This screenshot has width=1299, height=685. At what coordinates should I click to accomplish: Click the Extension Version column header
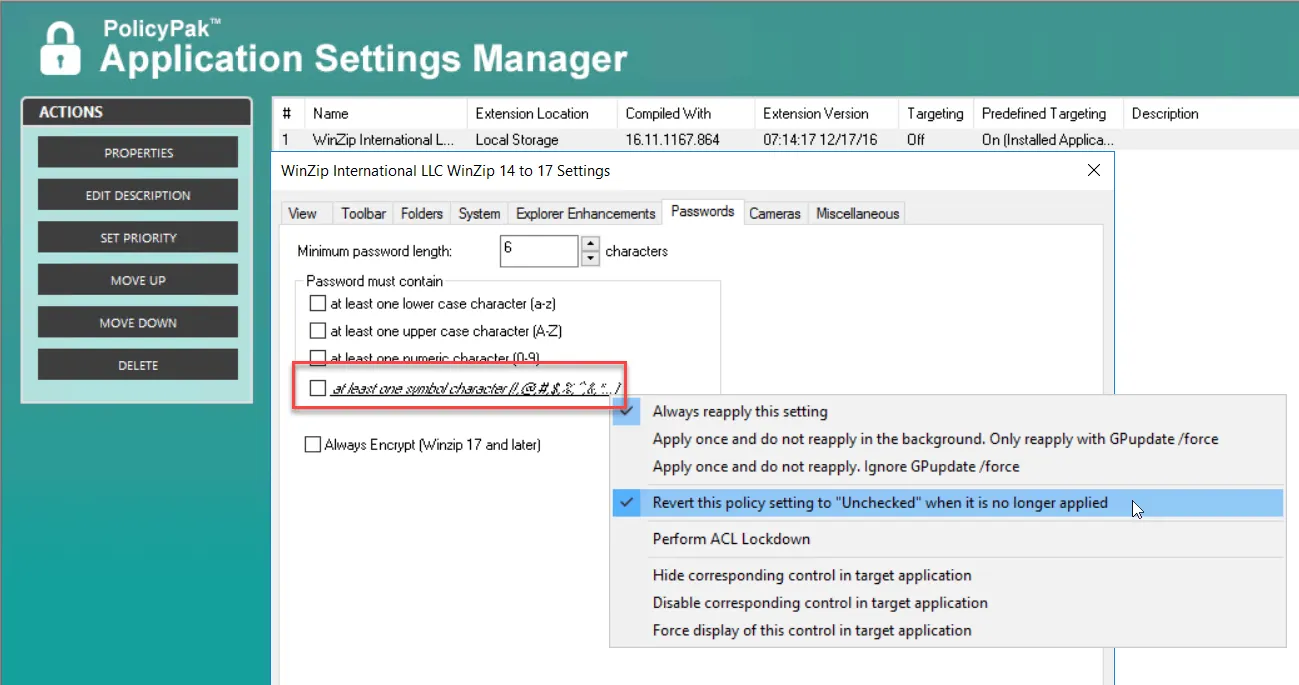tap(826, 113)
